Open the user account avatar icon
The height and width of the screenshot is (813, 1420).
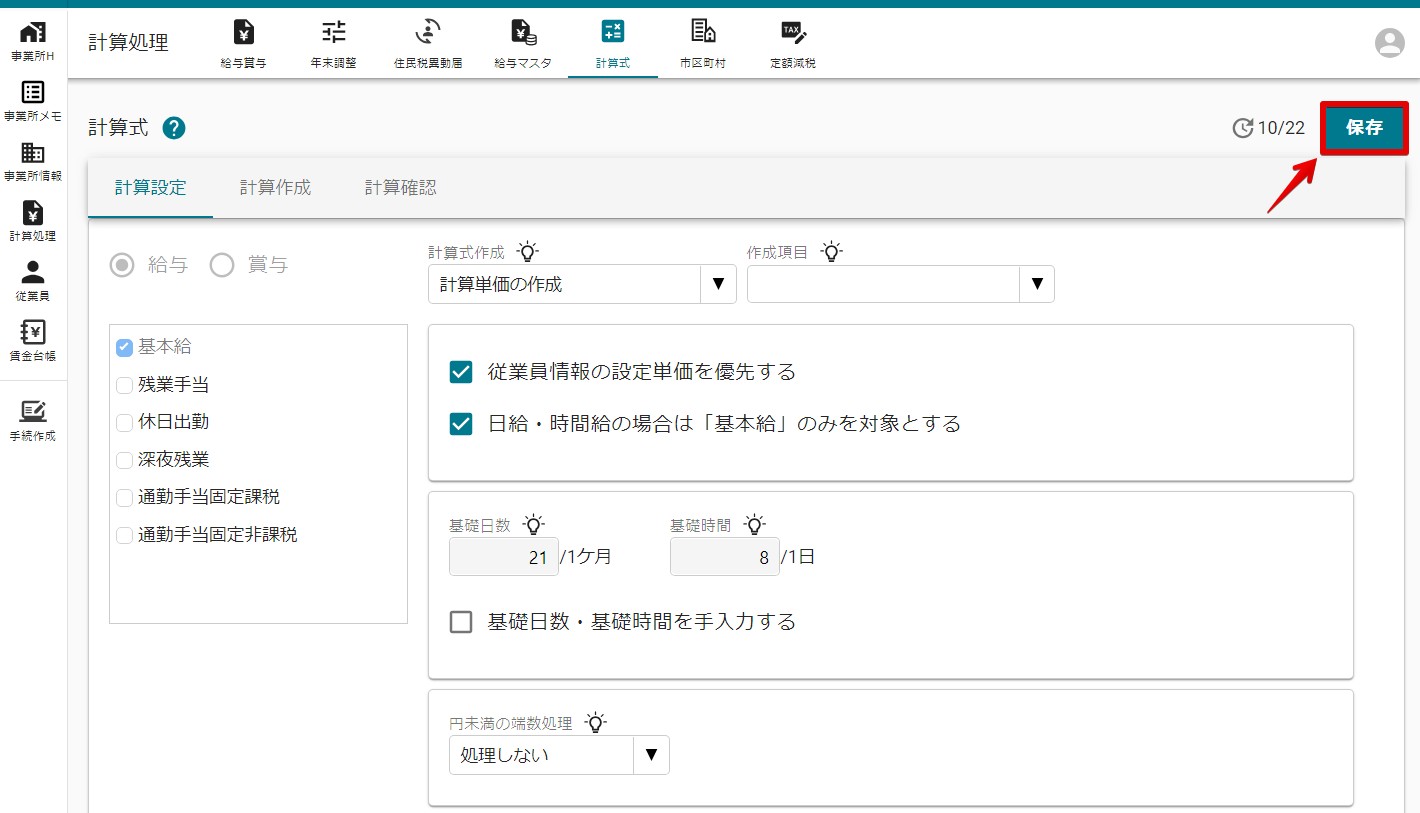[x=1389, y=43]
